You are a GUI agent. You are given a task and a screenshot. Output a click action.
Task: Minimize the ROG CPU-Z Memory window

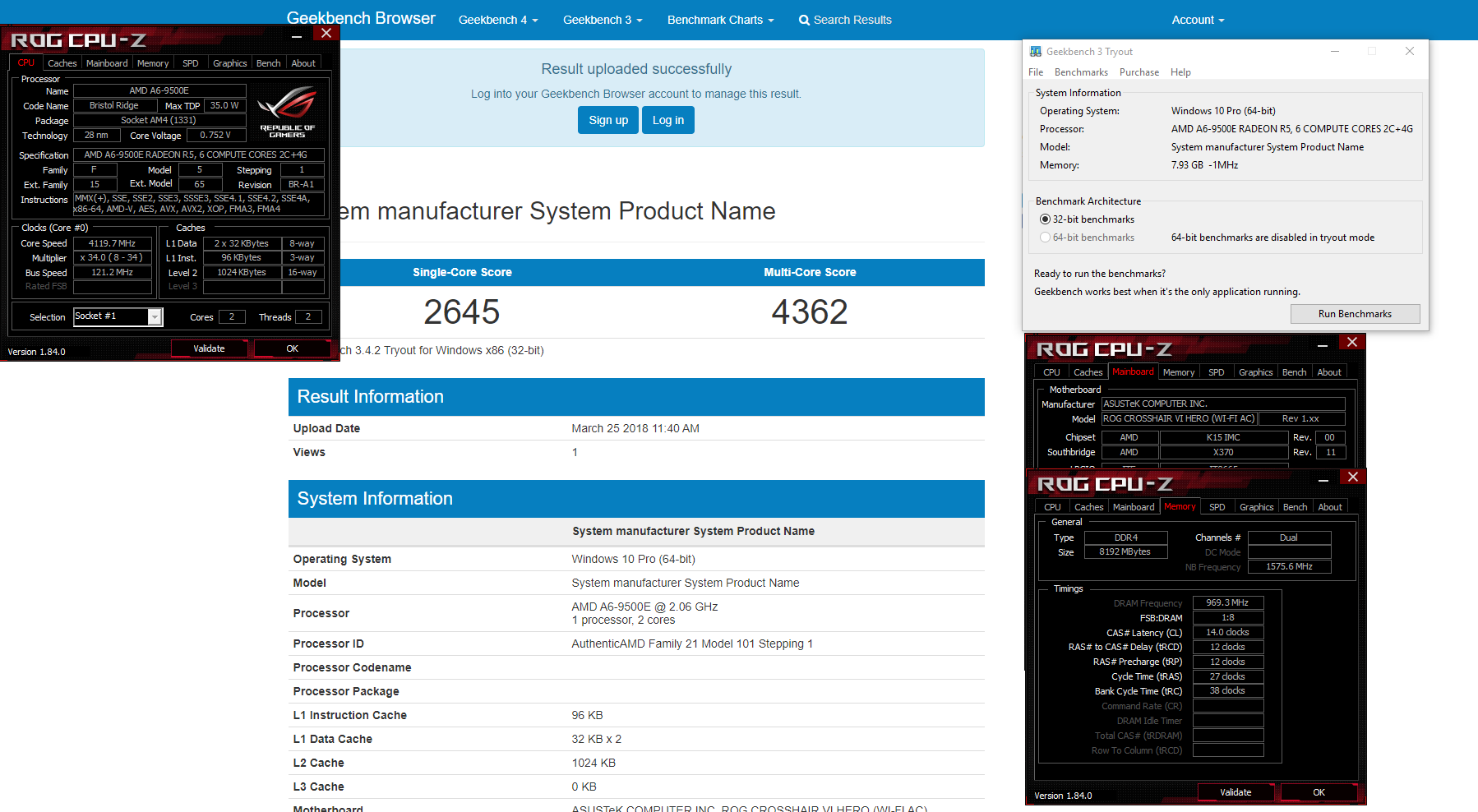1323,480
